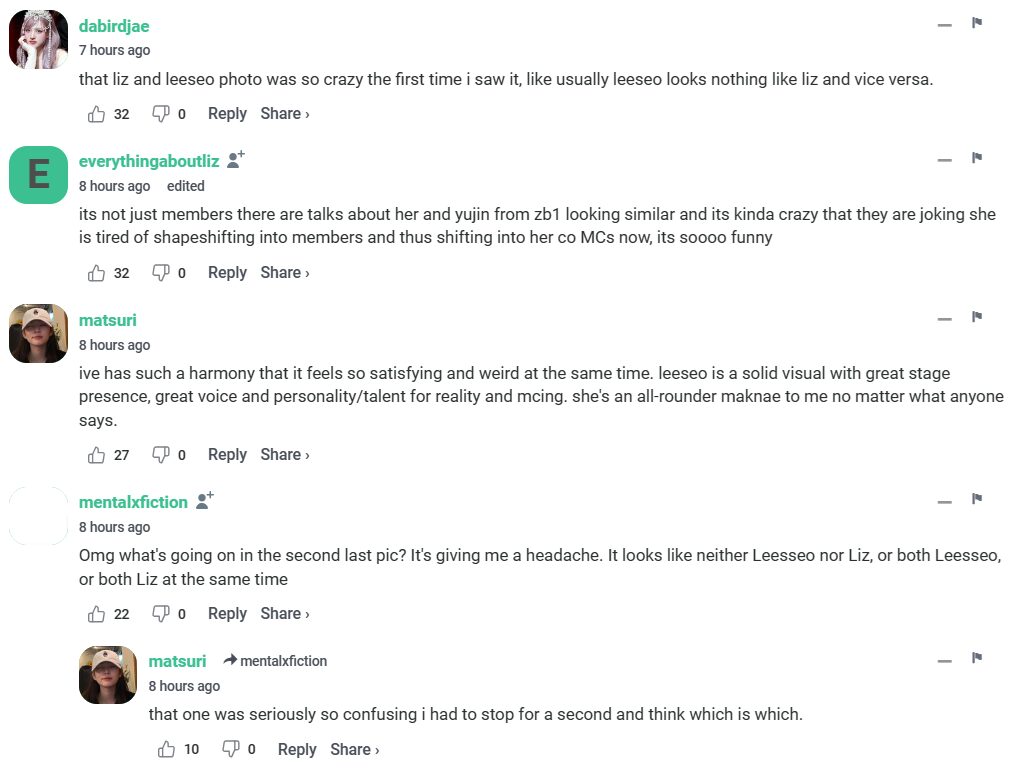Follow user everythingaboutliz with add-person icon
This screenshot has height=770, width=1022.
pos(235,160)
